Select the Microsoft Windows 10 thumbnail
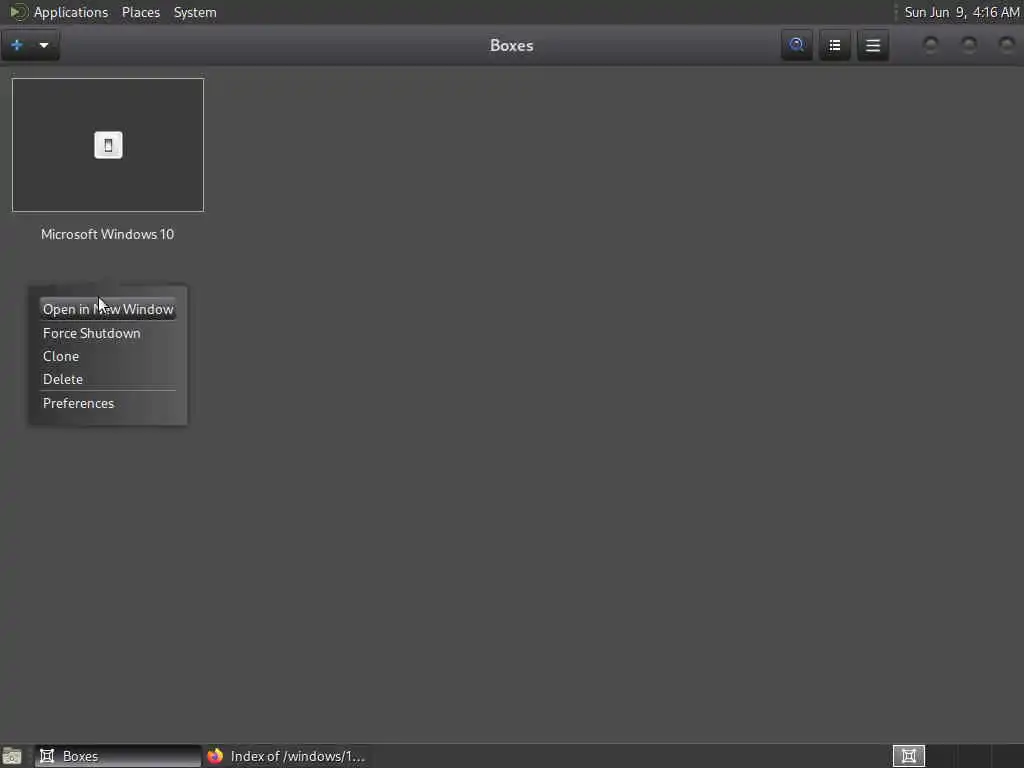This screenshot has width=1024, height=768. (108, 145)
